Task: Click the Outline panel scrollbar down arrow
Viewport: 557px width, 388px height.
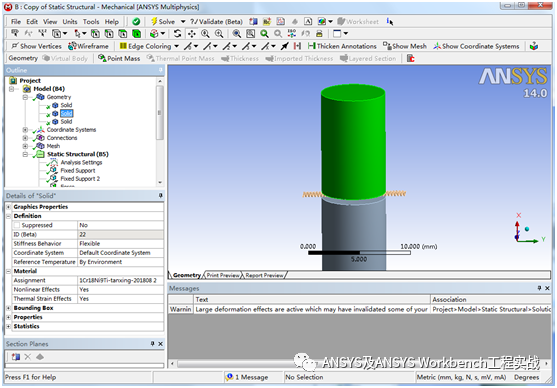Action: (160, 182)
